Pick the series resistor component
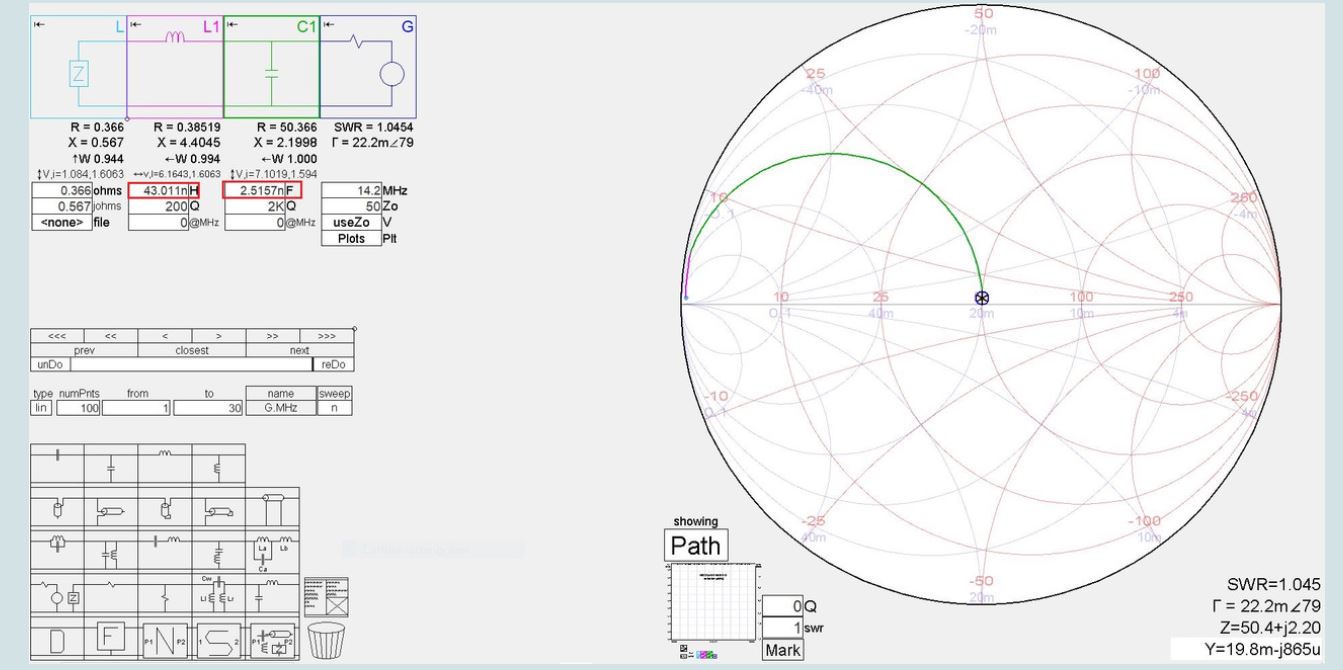 111,594
